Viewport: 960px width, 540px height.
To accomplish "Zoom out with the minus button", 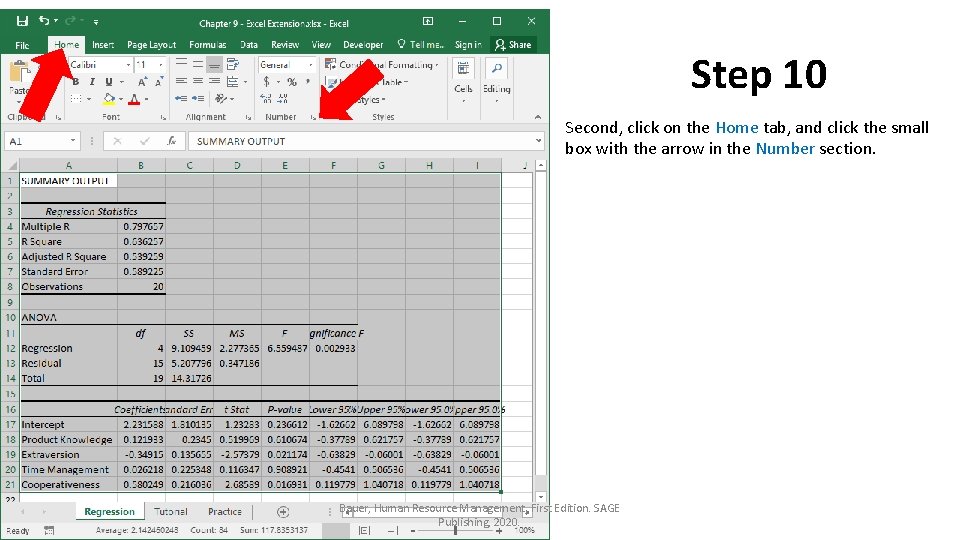I will click(413, 531).
